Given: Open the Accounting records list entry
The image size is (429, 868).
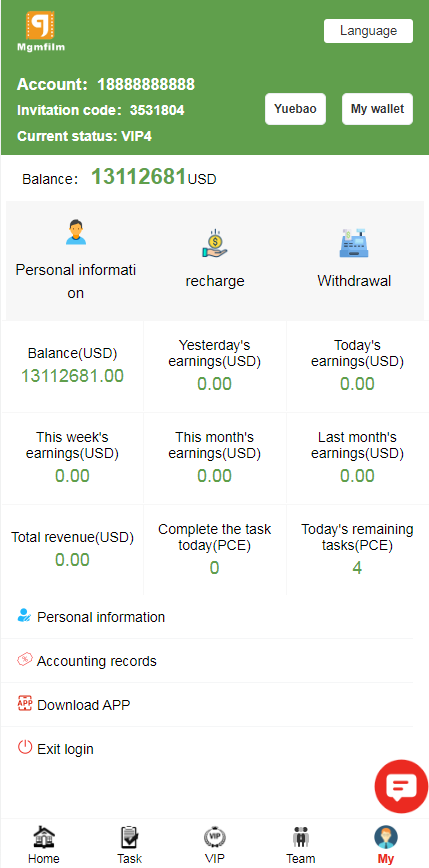Looking at the screenshot, I should pos(207,660).
